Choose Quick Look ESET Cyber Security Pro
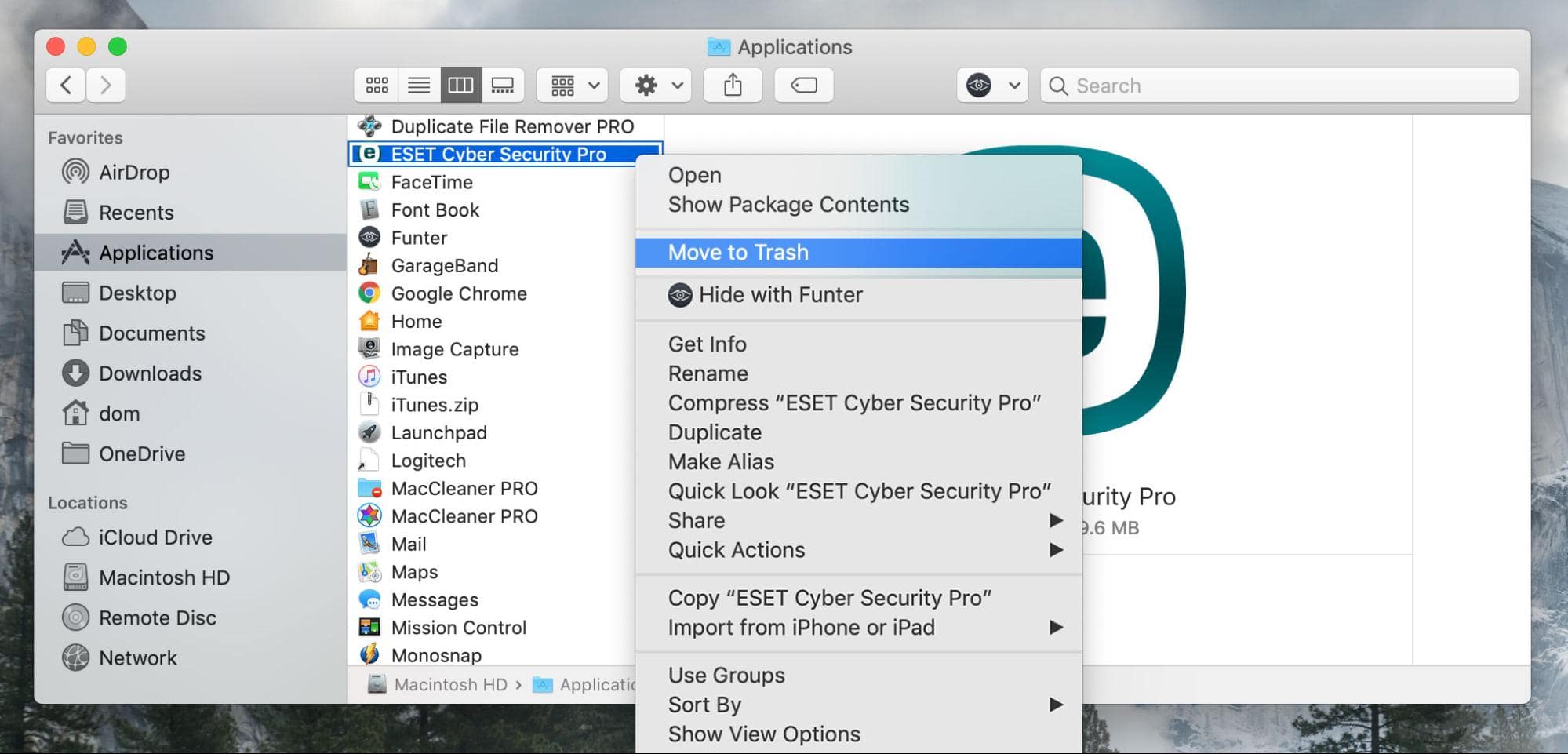 pos(858,491)
